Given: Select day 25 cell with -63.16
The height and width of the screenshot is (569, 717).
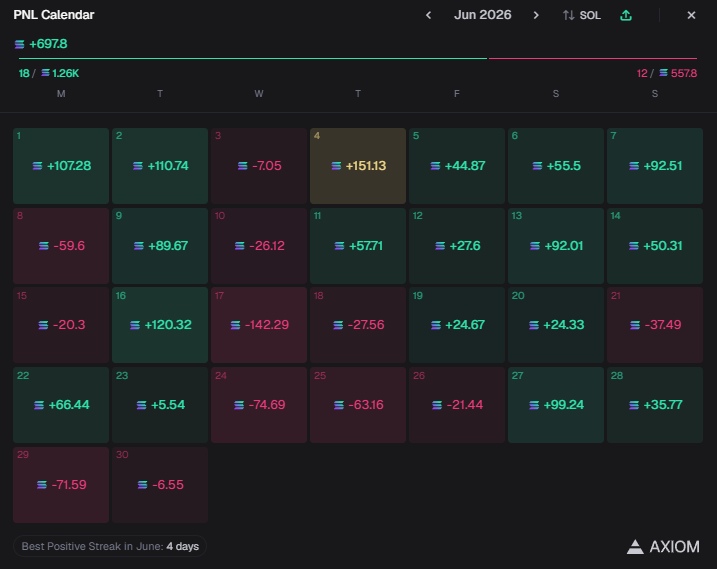Looking at the screenshot, I should point(358,405).
